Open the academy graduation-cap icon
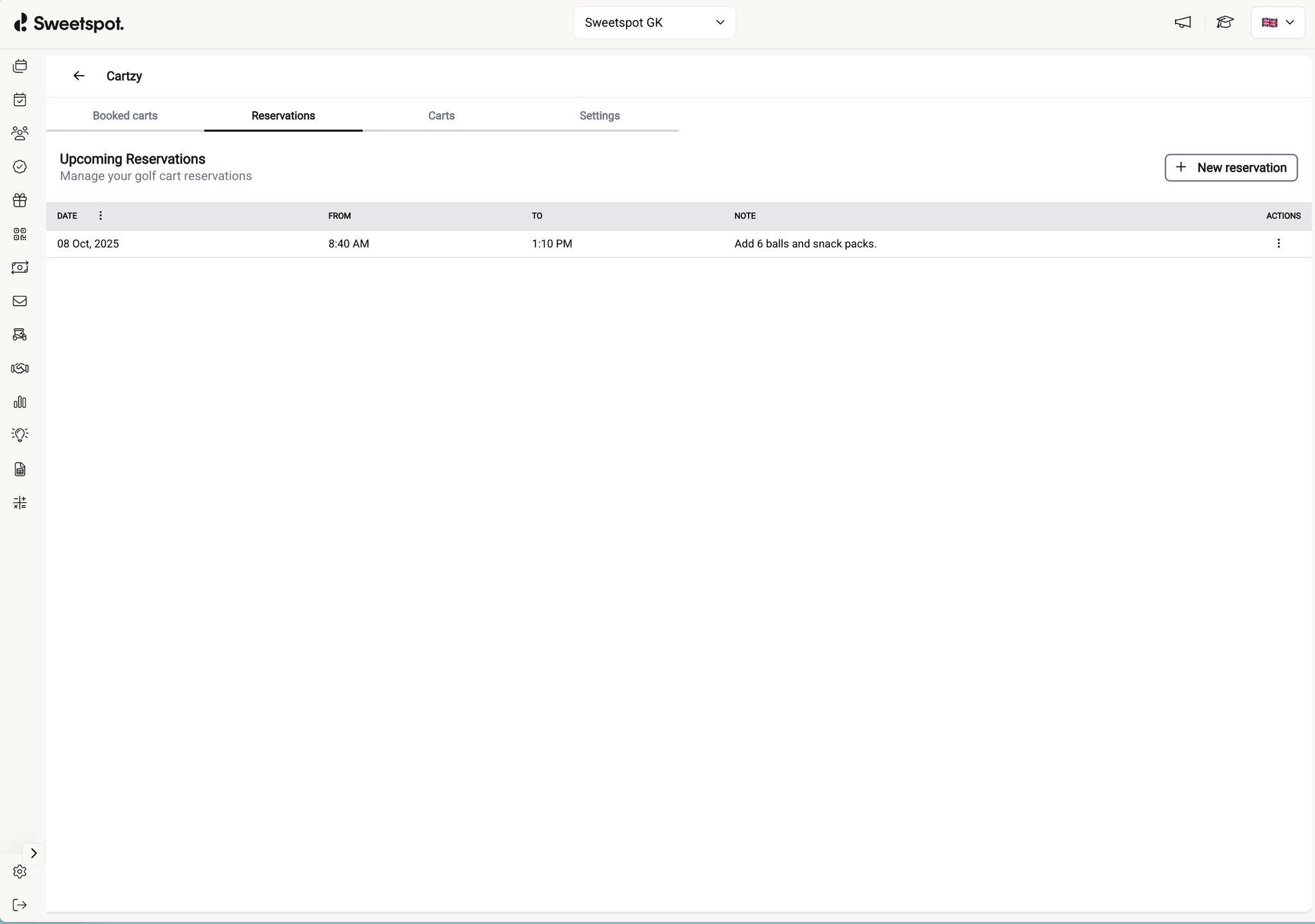This screenshot has height=924, width=1315. (1226, 22)
